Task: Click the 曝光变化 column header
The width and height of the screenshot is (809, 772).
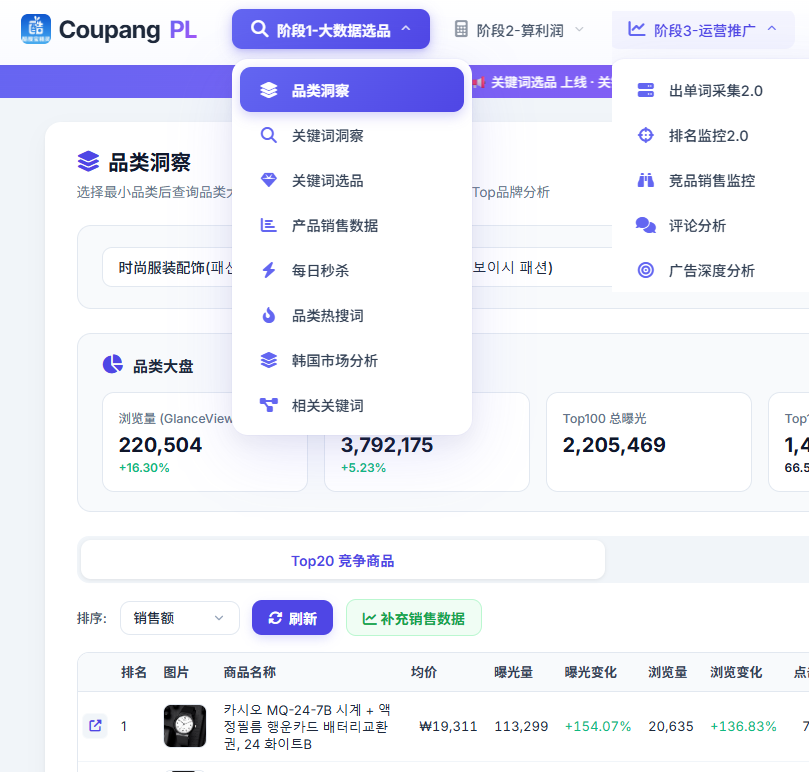Action: pos(590,672)
